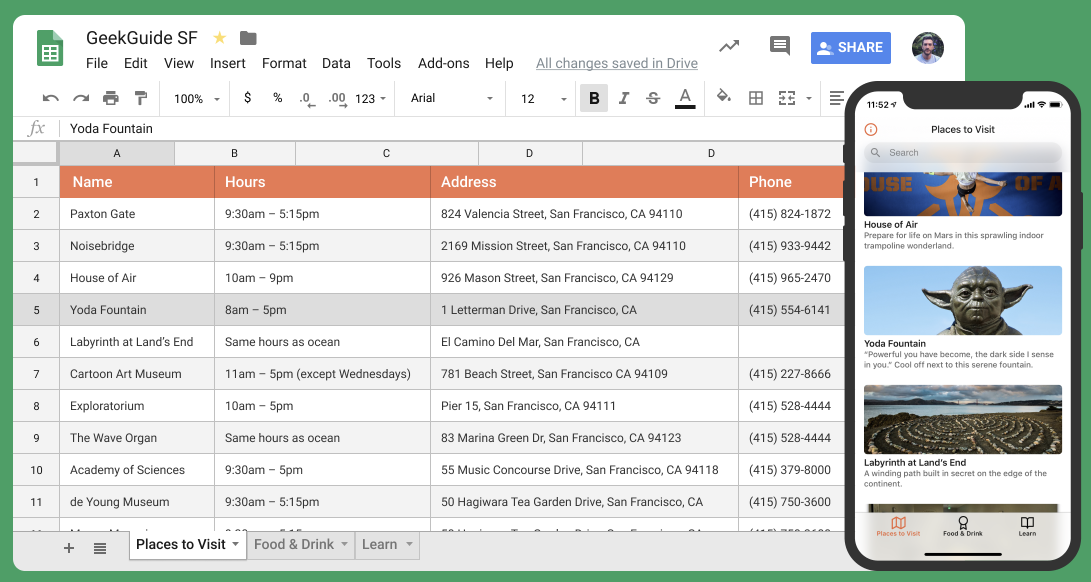Image resolution: width=1091 pixels, height=582 pixels.
Task: Tap Food & Drink tab in phone app
Action: 963,526
